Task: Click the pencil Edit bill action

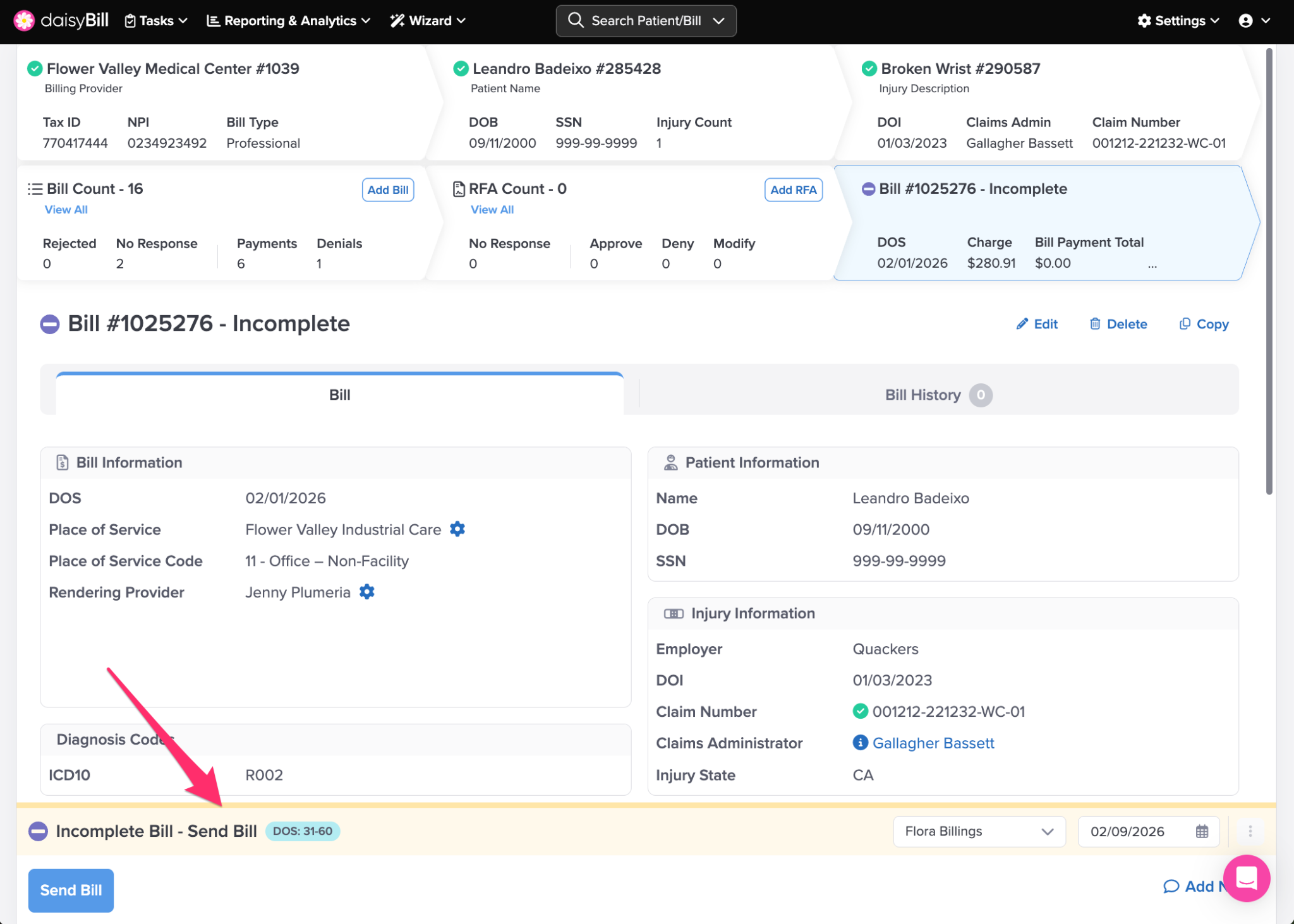Action: [x=1037, y=324]
